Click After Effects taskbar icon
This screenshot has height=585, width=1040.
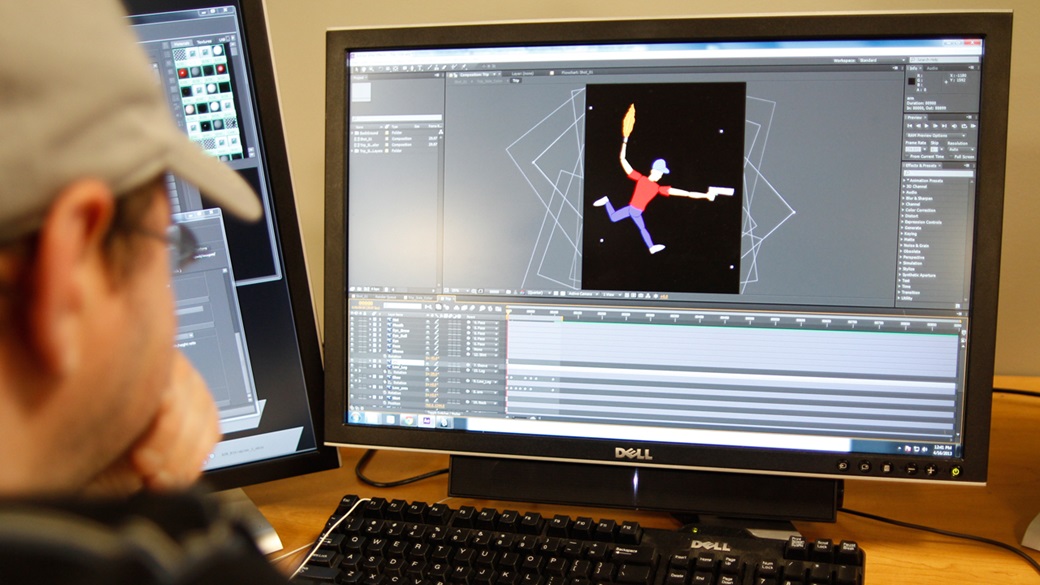click(x=426, y=421)
